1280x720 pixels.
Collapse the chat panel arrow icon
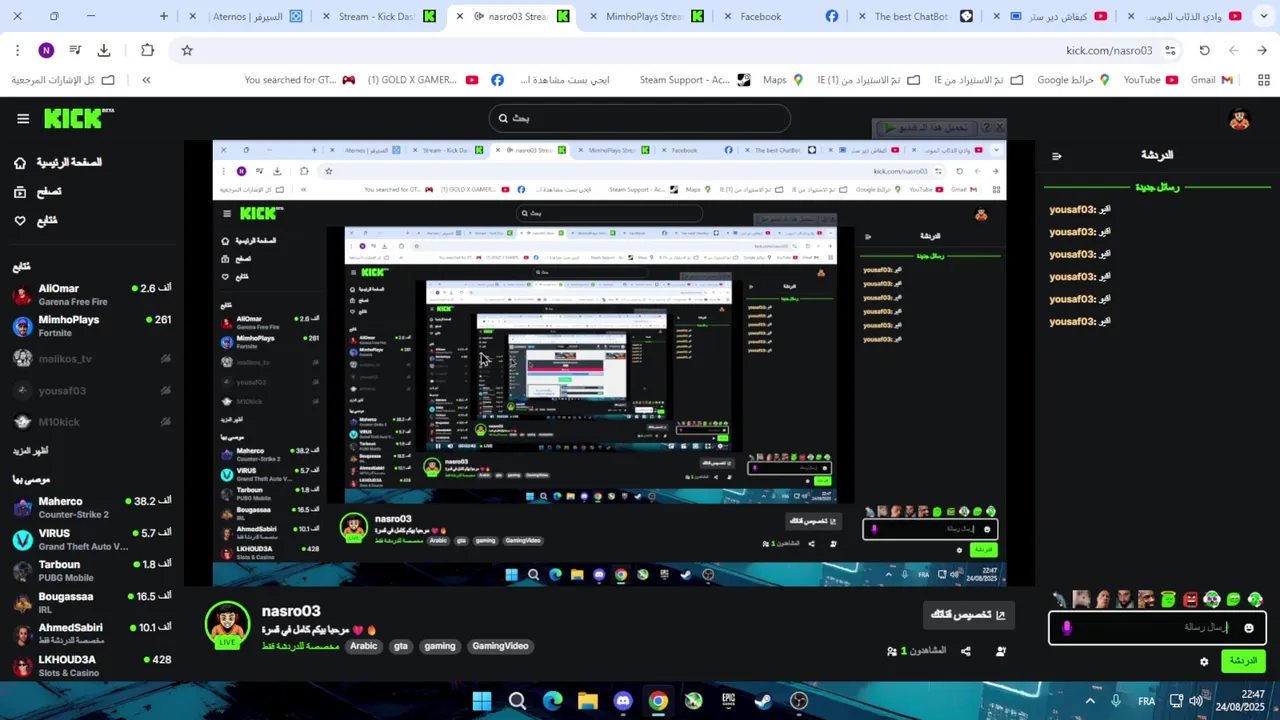tap(1057, 156)
